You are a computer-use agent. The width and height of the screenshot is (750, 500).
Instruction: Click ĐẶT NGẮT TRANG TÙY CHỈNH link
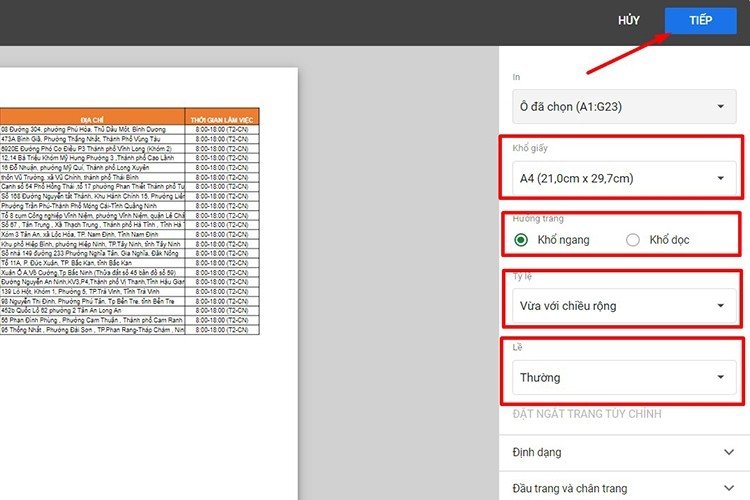(587, 414)
